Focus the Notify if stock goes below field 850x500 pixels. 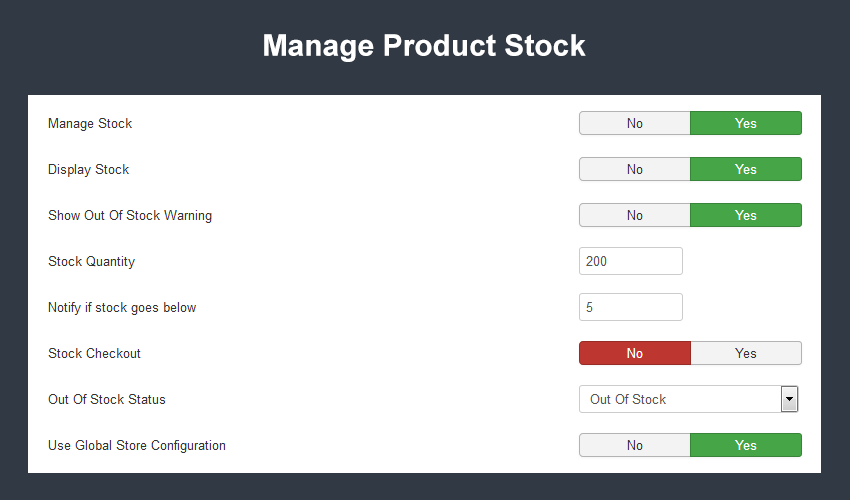pyautogui.click(x=630, y=307)
